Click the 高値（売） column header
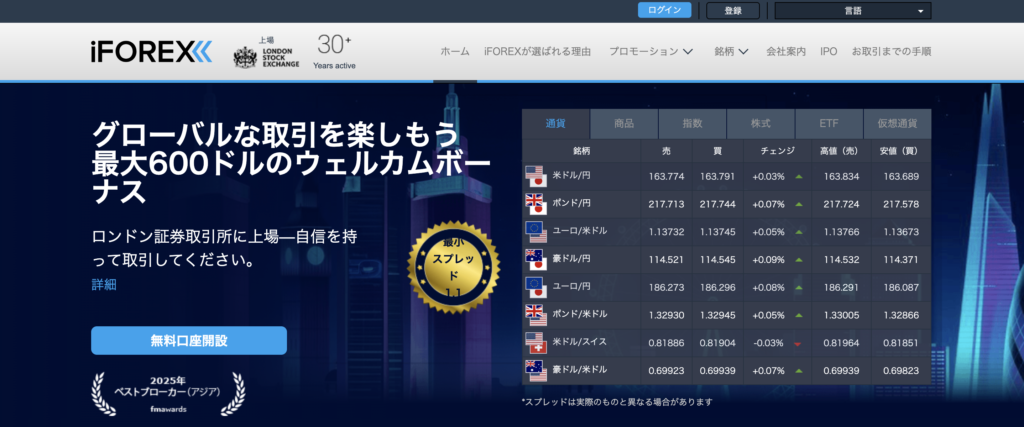1024x427 pixels. coord(839,151)
